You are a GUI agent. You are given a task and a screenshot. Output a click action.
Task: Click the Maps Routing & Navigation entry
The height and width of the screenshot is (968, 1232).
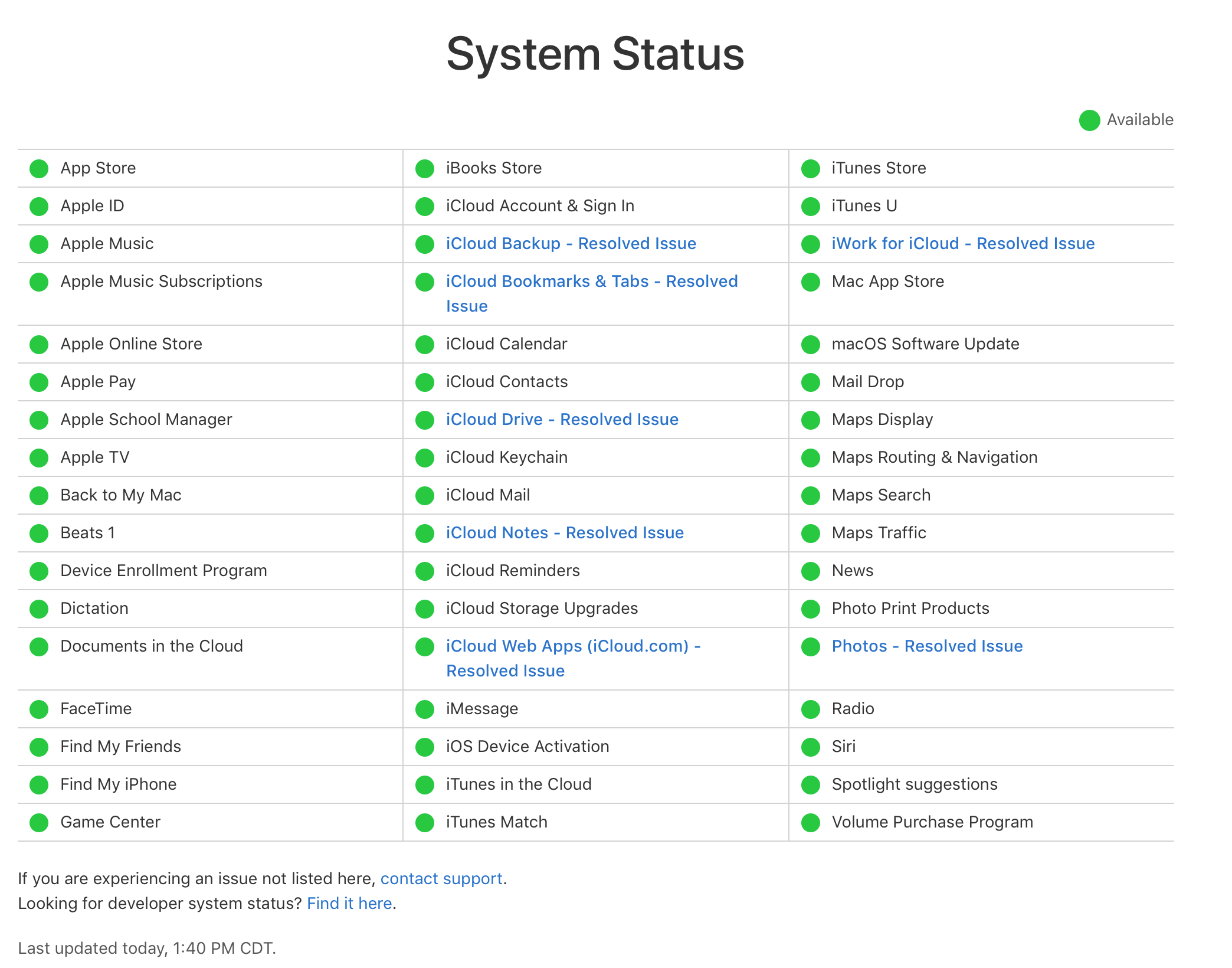click(x=935, y=457)
